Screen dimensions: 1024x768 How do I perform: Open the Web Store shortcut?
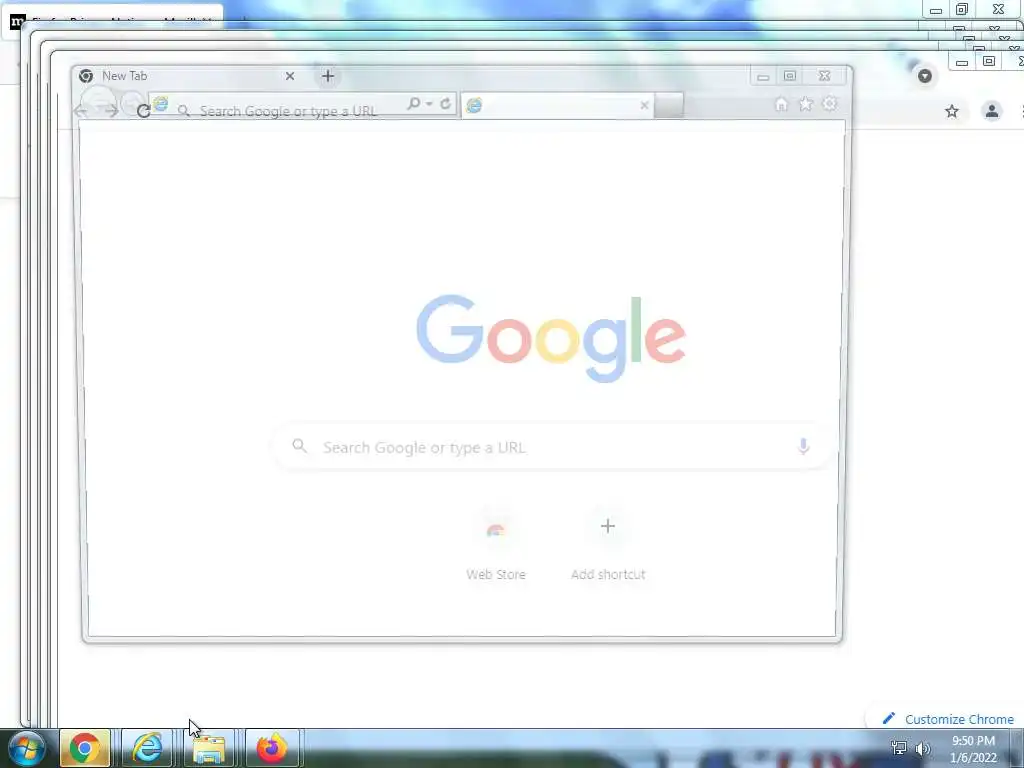tap(496, 547)
